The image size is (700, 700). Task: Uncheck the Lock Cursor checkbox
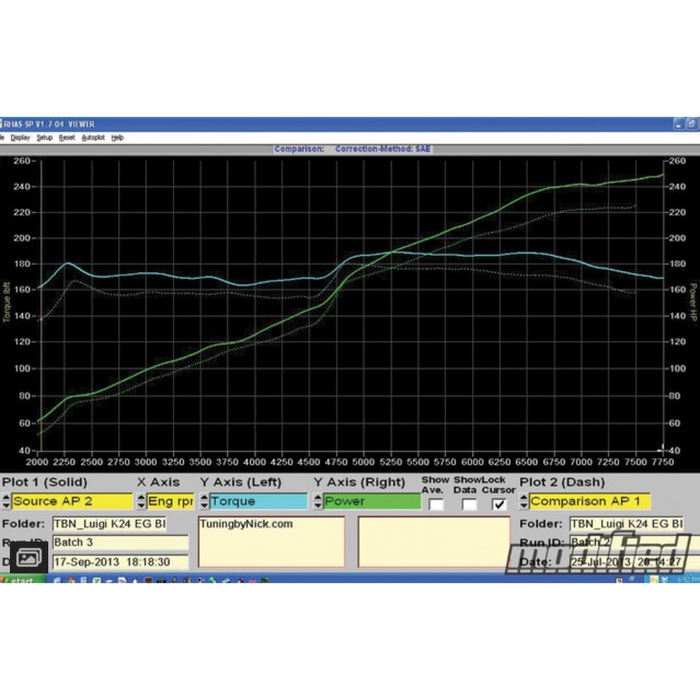499,504
